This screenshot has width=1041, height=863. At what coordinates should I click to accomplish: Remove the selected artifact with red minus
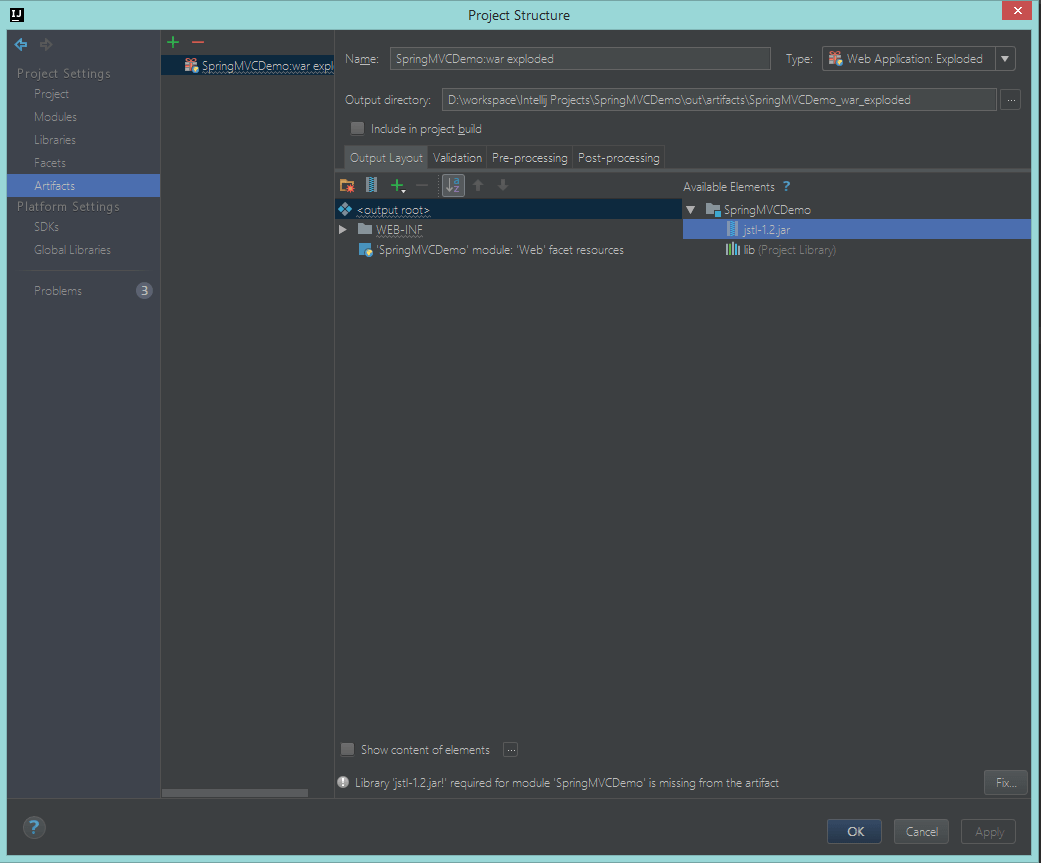198,42
